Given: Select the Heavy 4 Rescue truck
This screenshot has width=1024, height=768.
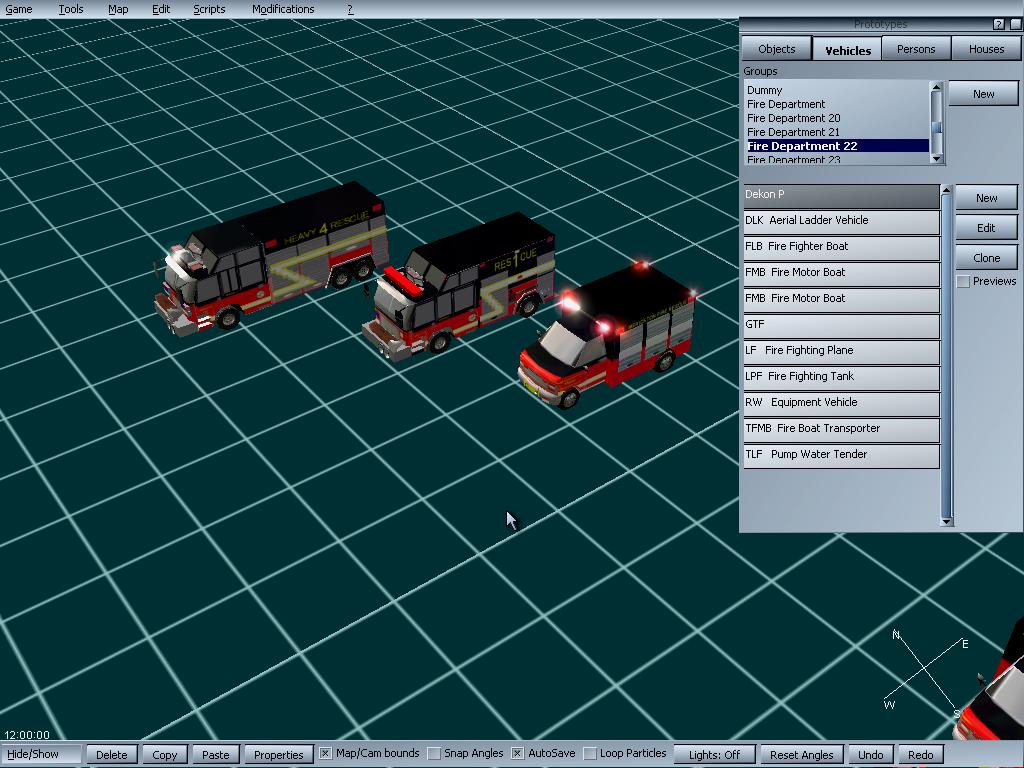Looking at the screenshot, I should click(271, 258).
